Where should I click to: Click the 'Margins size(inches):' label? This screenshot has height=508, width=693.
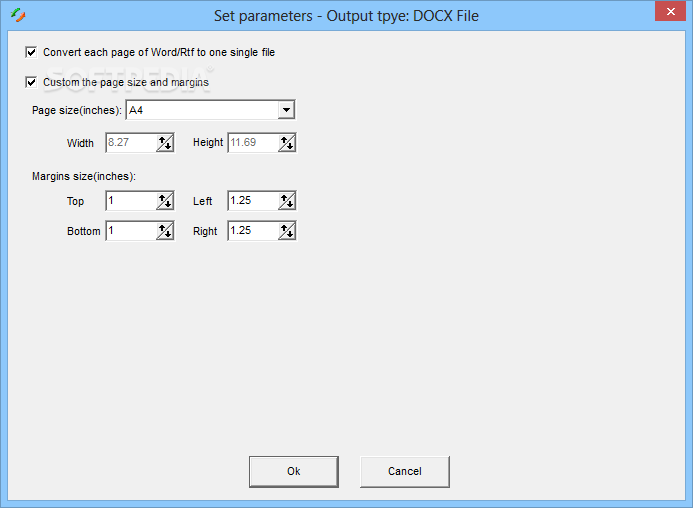84,176
